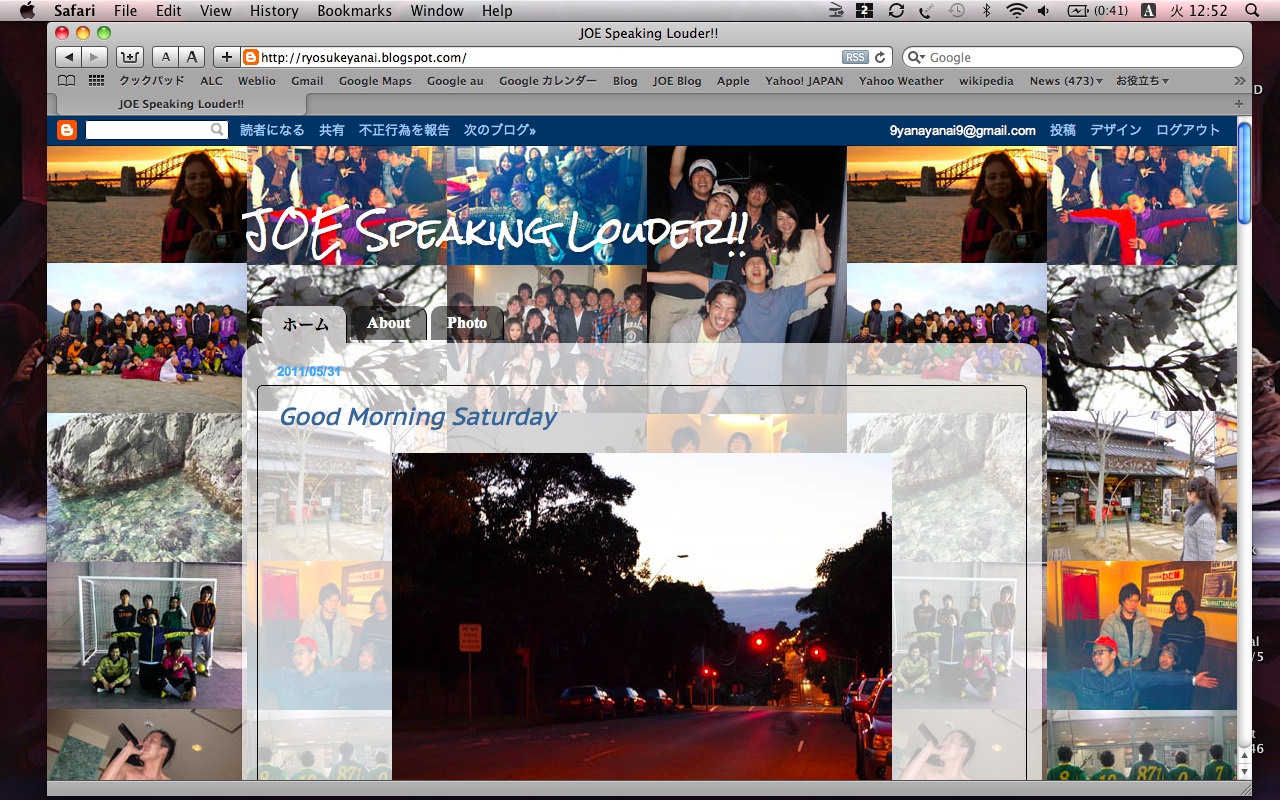Switch to the Photo page tab

467,323
